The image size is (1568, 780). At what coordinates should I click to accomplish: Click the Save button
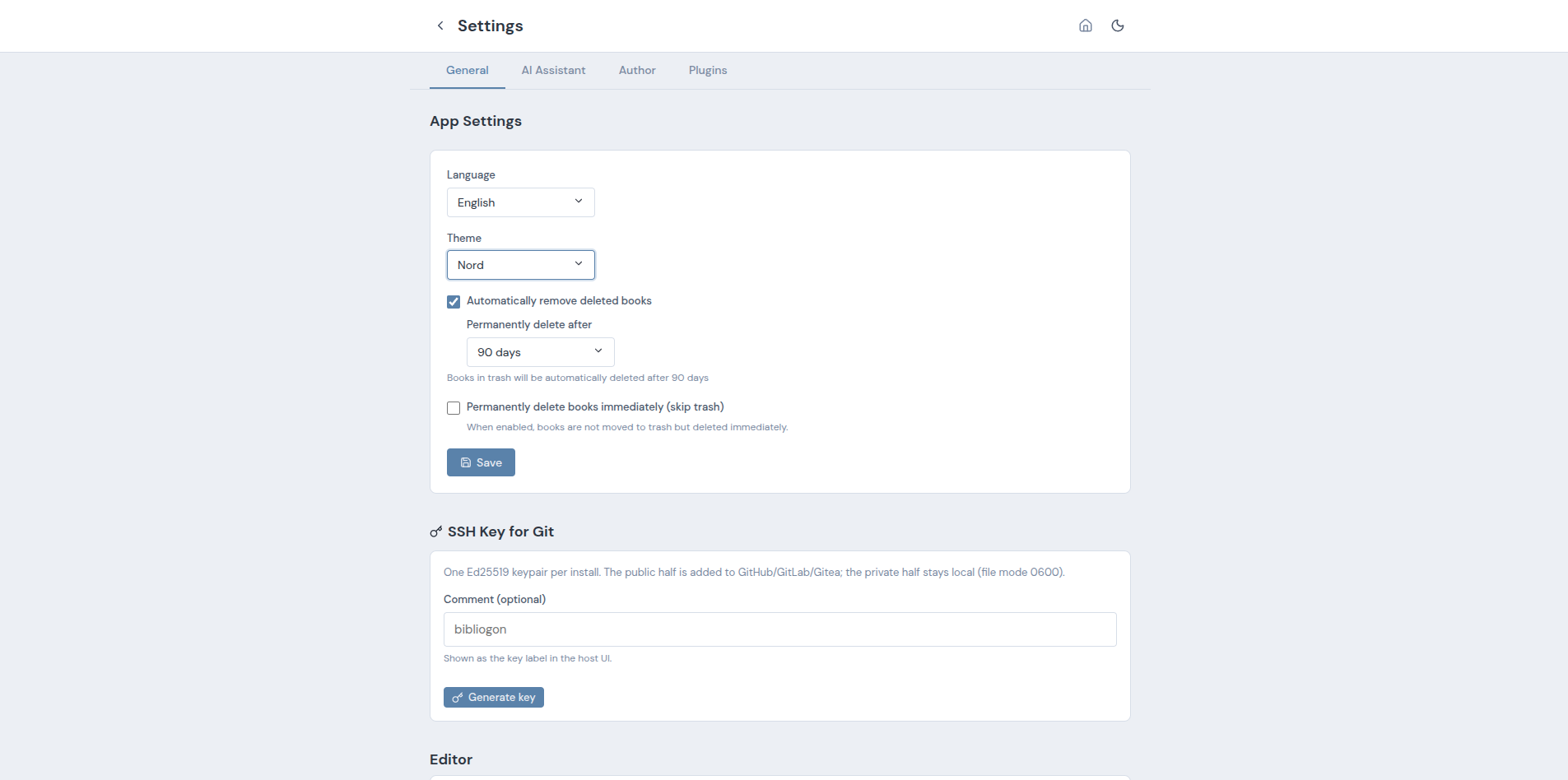pyautogui.click(x=481, y=462)
